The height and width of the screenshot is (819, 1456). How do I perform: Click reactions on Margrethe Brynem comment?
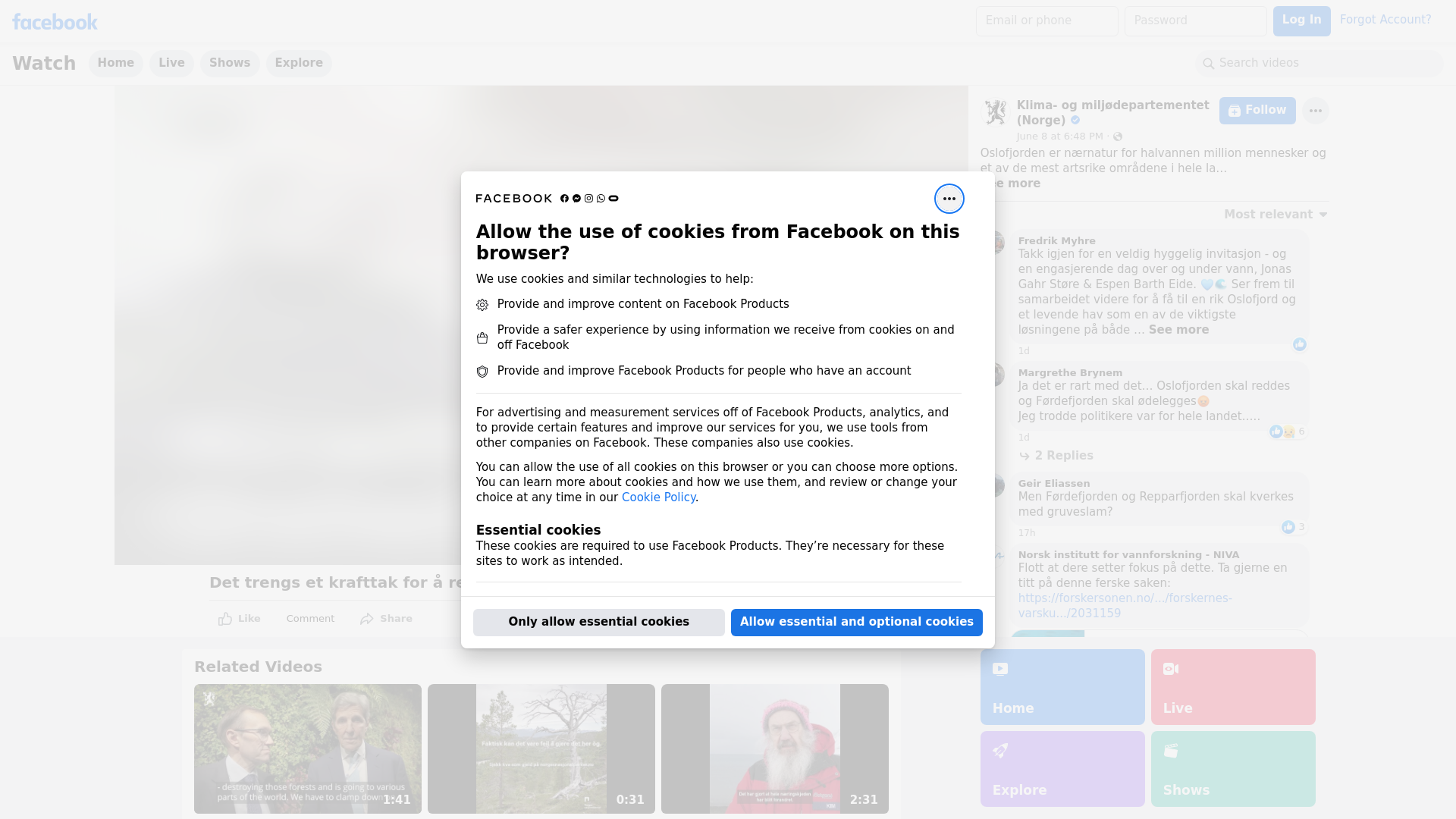(1288, 431)
